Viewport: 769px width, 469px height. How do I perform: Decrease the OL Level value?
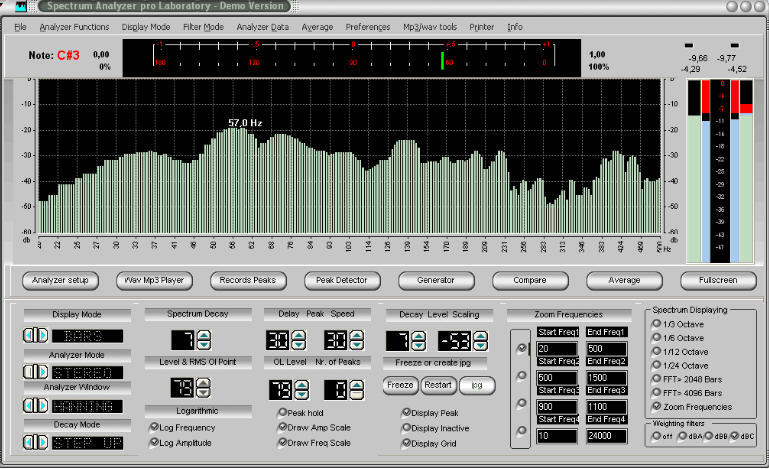click(302, 394)
